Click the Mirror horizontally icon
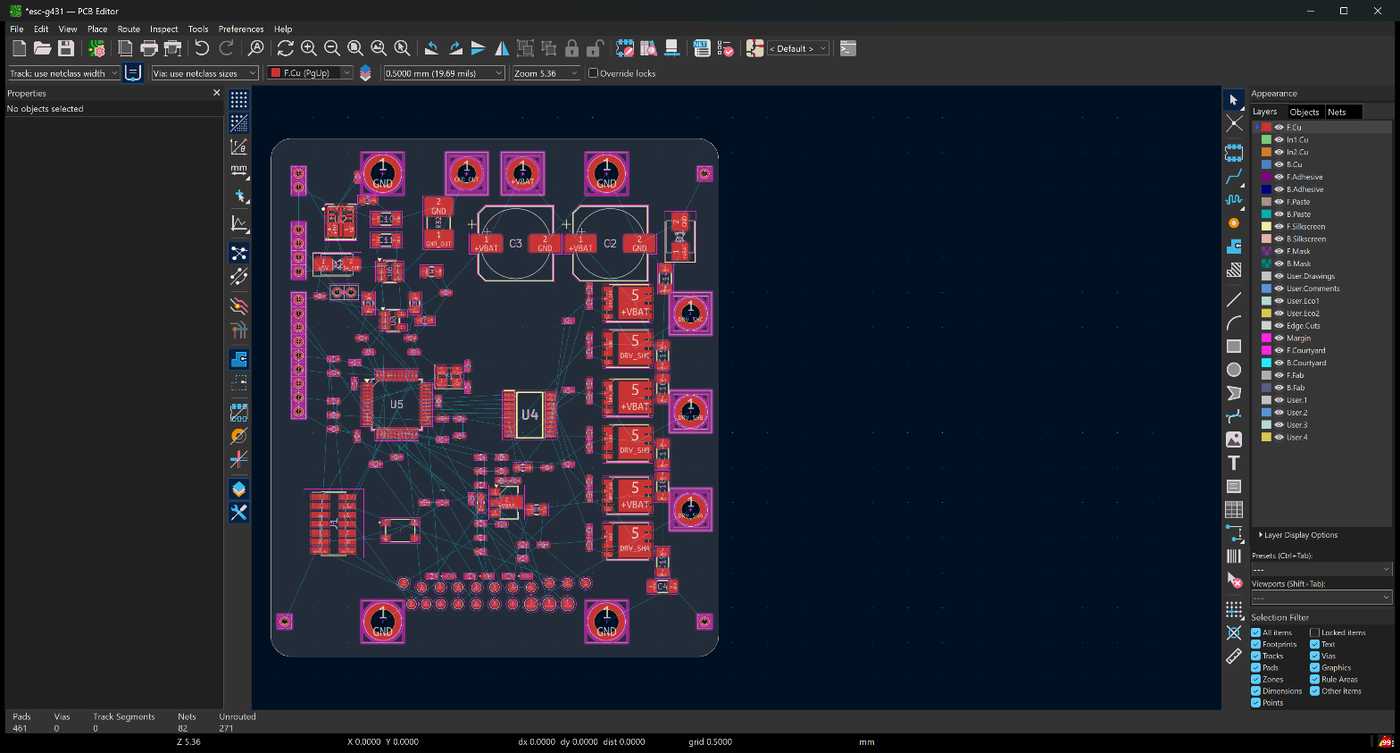 click(x=501, y=48)
